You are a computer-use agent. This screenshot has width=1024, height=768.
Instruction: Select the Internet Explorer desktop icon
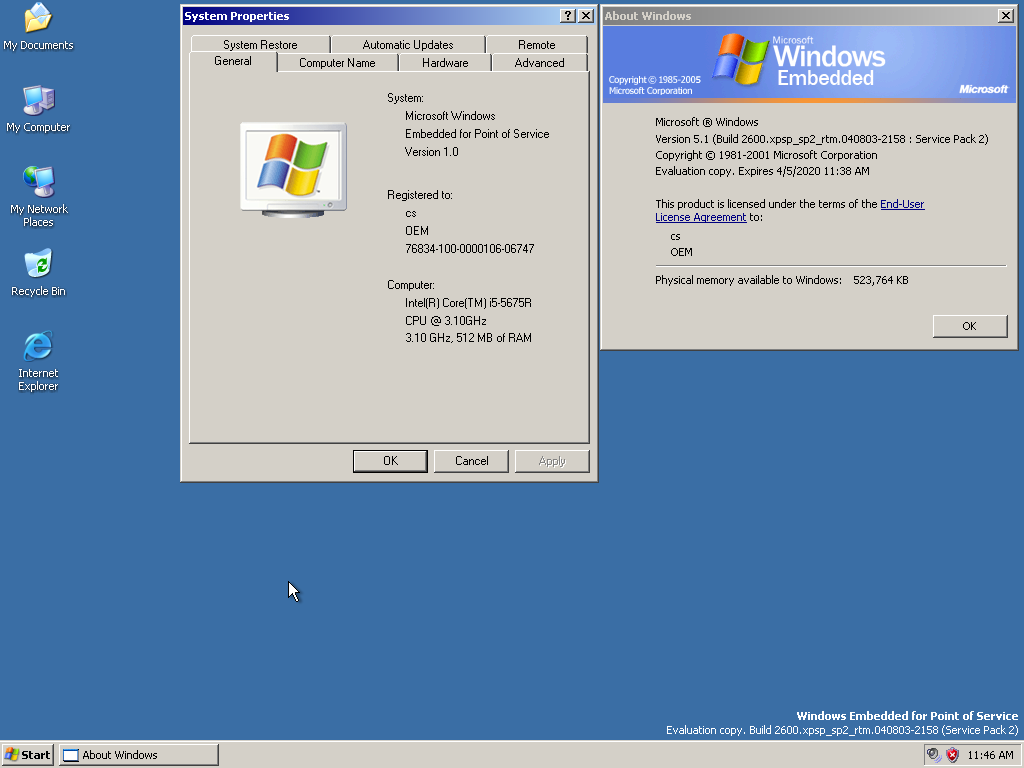pos(38,361)
